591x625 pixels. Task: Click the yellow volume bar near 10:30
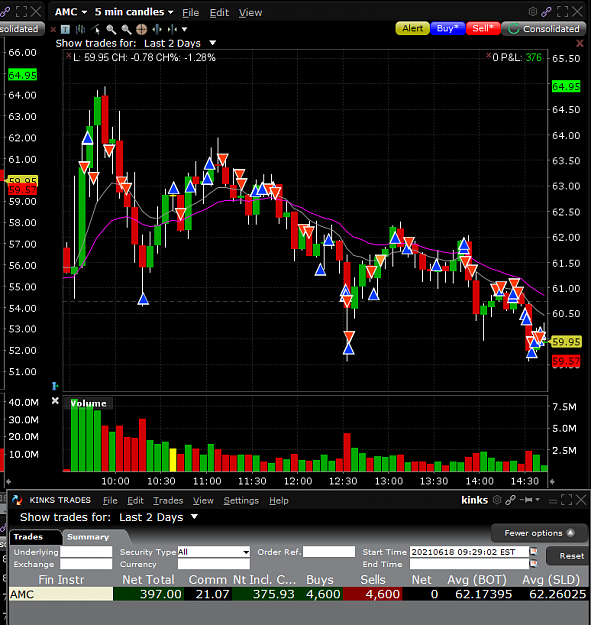coord(173,460)
